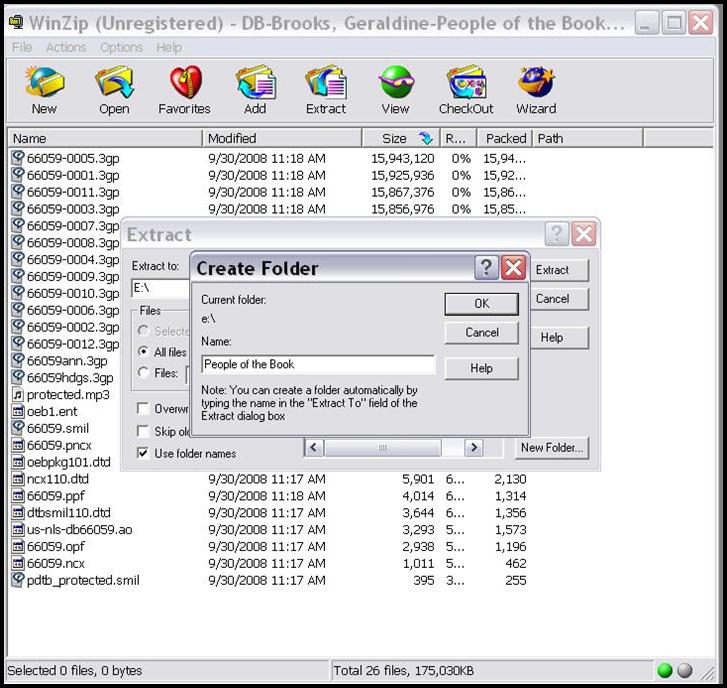Open the File menu

(22, 47)
